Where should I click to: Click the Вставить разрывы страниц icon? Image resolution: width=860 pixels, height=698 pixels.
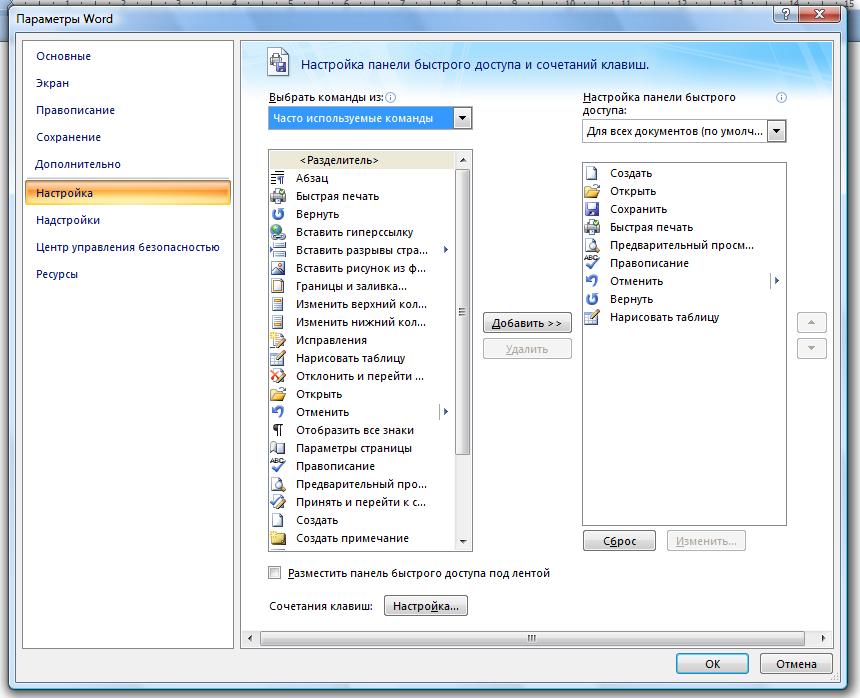coord(278,251)
